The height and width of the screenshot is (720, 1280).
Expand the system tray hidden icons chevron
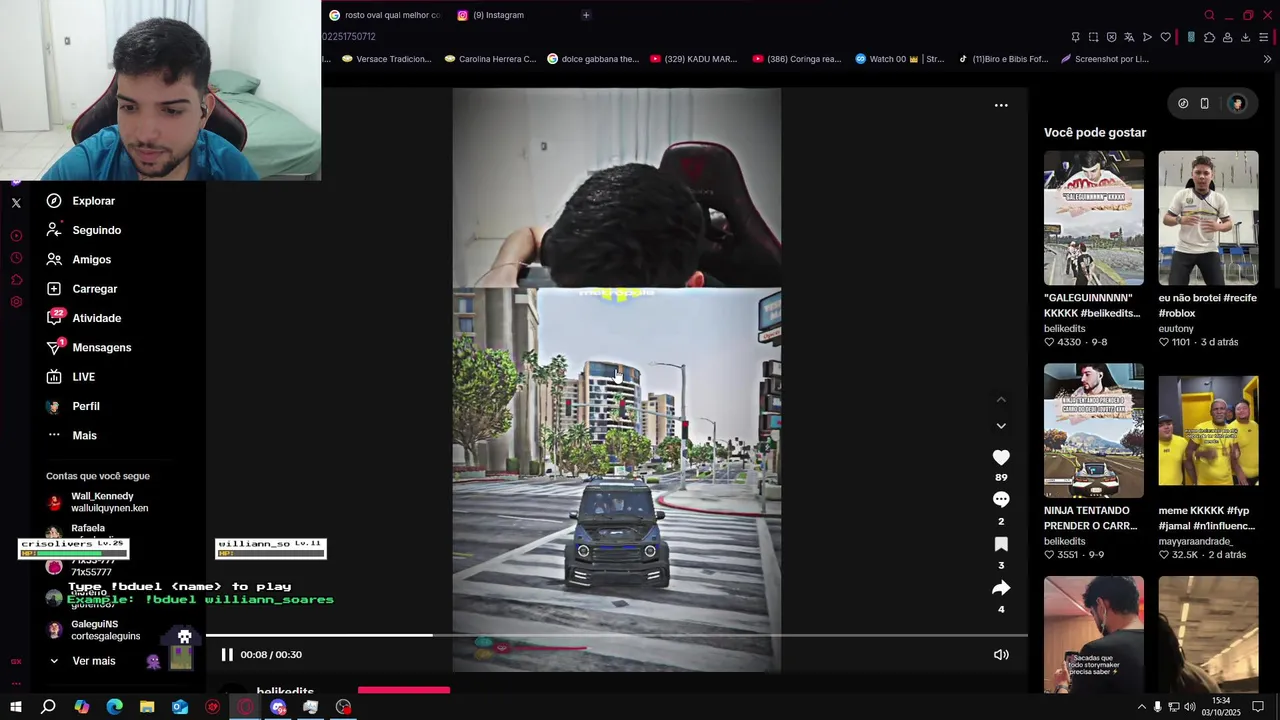coord(1141,707)
